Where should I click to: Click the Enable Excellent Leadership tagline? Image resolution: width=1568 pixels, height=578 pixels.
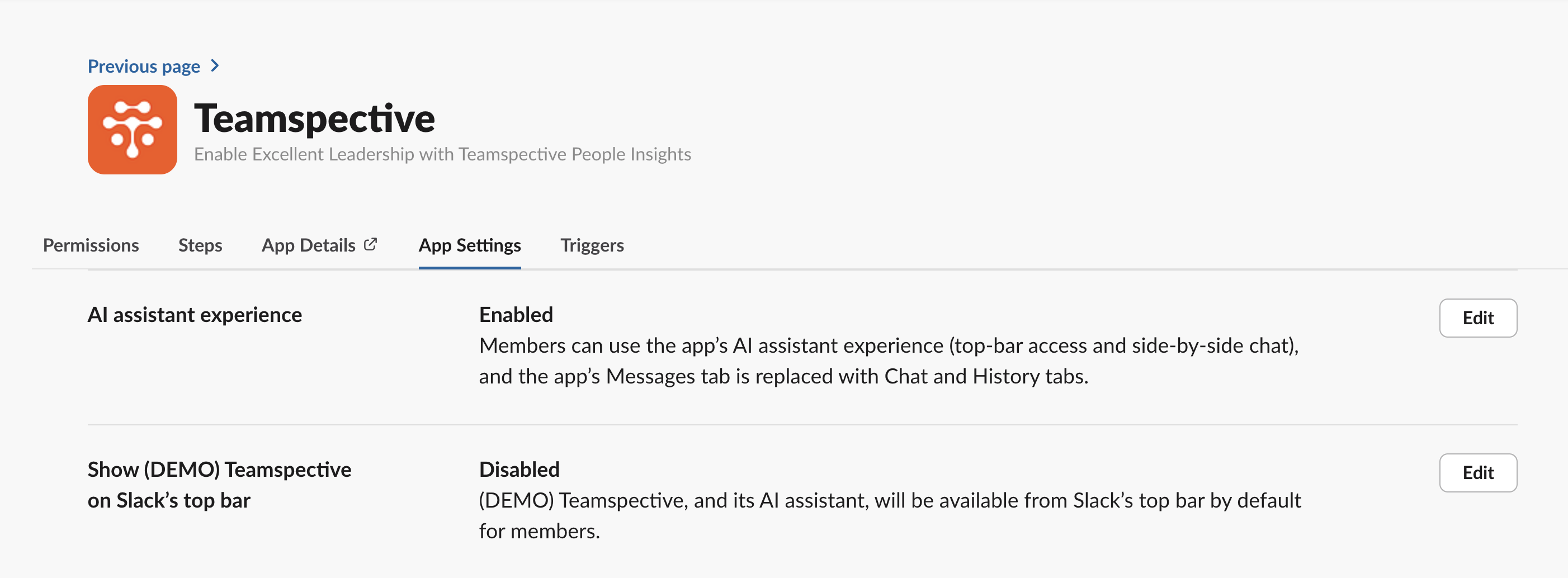(x=442, y=154)
